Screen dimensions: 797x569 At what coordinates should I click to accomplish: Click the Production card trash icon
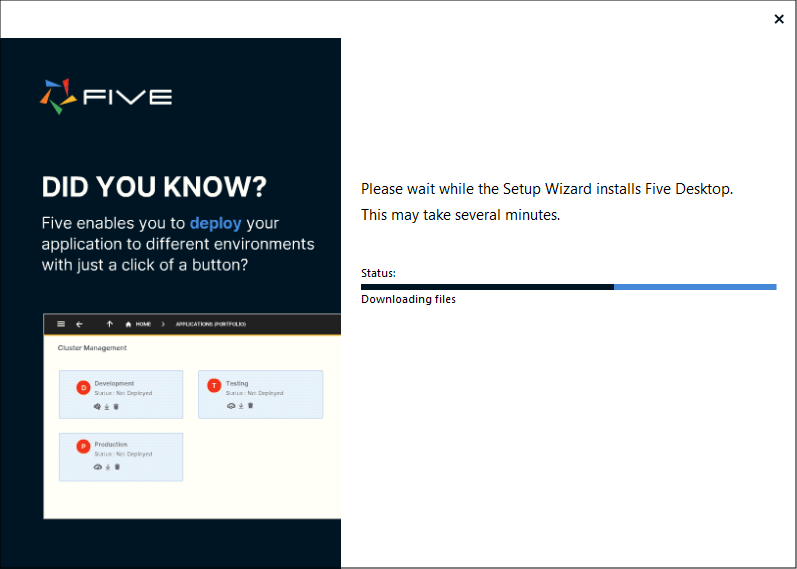(x=117, y=467)
